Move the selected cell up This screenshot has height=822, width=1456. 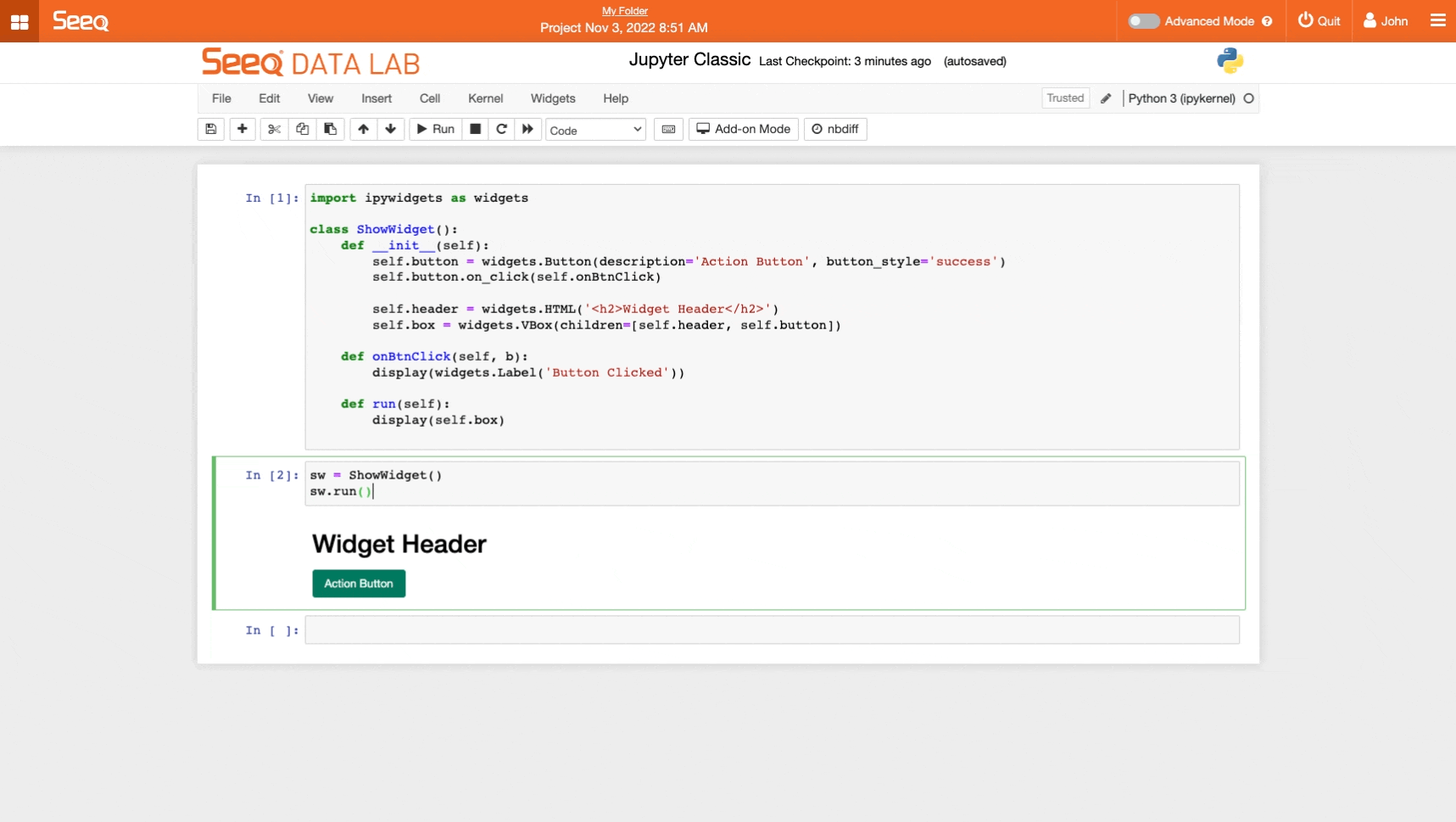363,129
